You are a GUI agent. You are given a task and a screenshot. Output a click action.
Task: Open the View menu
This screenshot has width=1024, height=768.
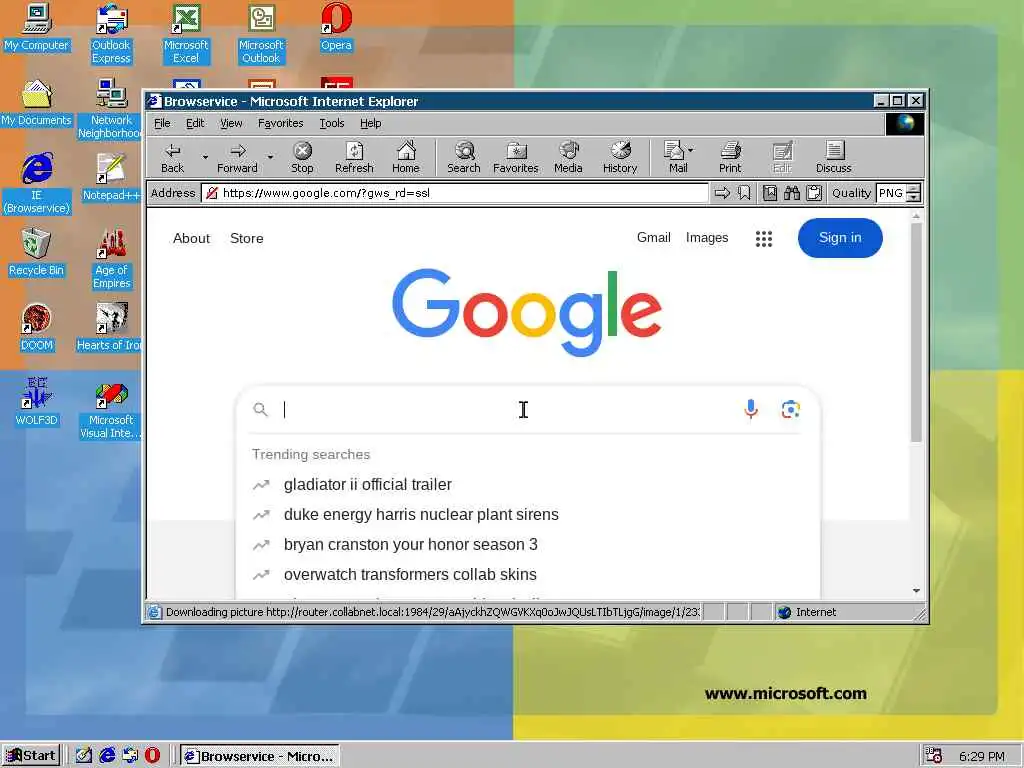(231, 123)
